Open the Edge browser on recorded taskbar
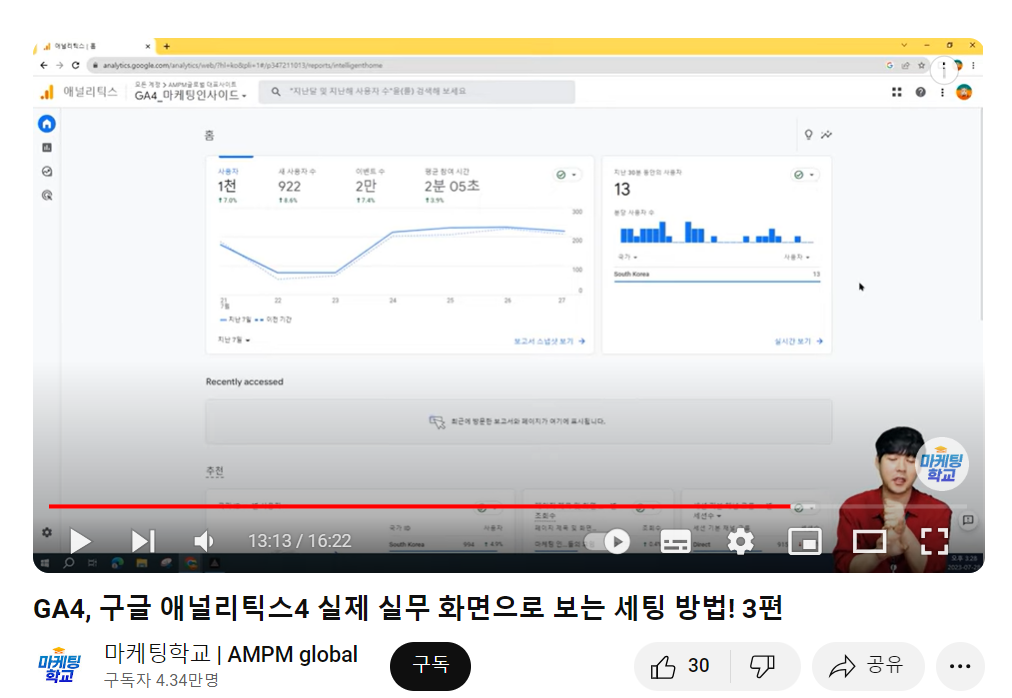1012x698 pixels. 117,563
